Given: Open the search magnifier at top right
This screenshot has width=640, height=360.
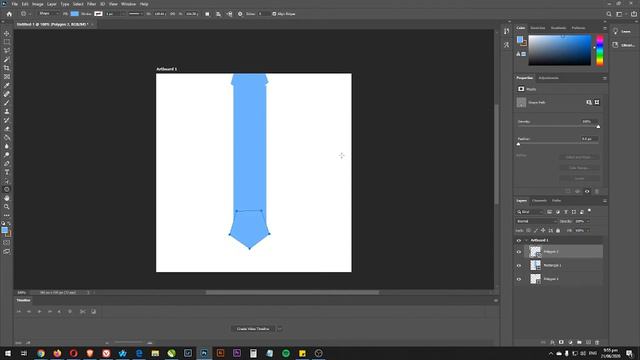Looking at the screenshot, I should point(609,14).
